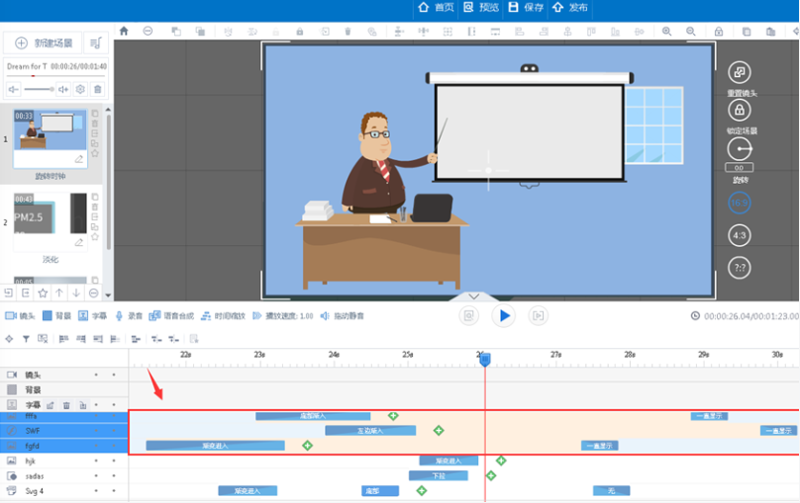Open the 时间缩放 time scaling tab
The image size is (800, 503).
tap(223, 316)
